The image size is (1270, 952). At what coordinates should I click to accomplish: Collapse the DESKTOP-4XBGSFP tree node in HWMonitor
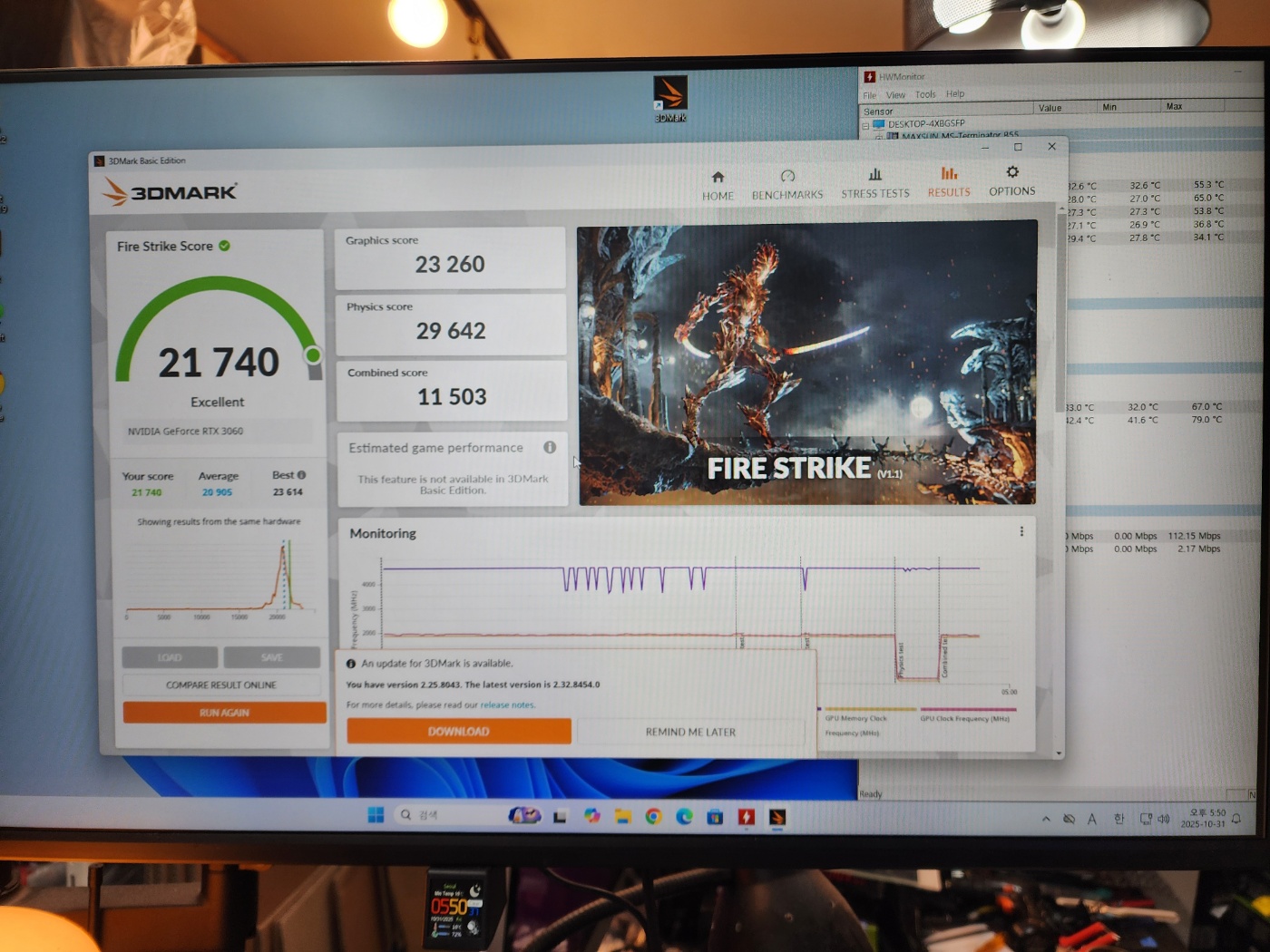click(865, 126)
